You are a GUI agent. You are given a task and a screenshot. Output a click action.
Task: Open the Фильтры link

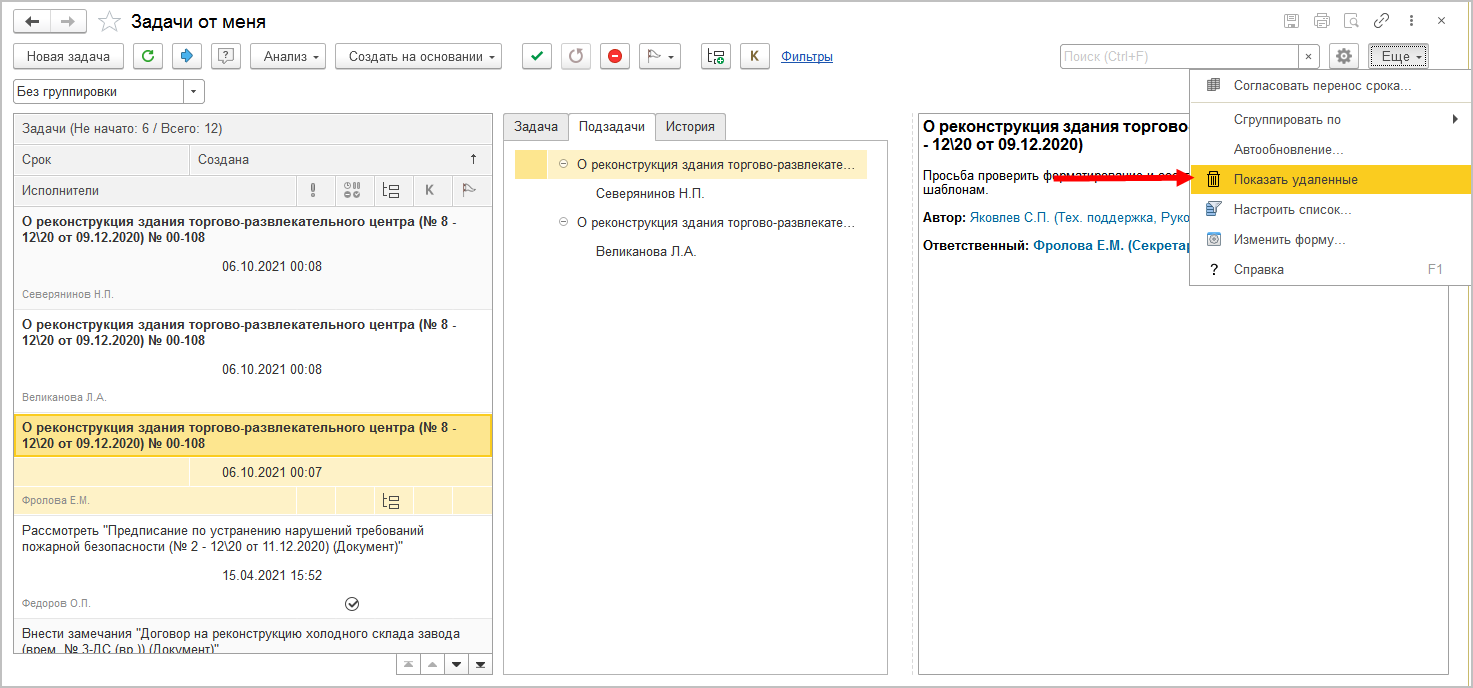[807, 57]
